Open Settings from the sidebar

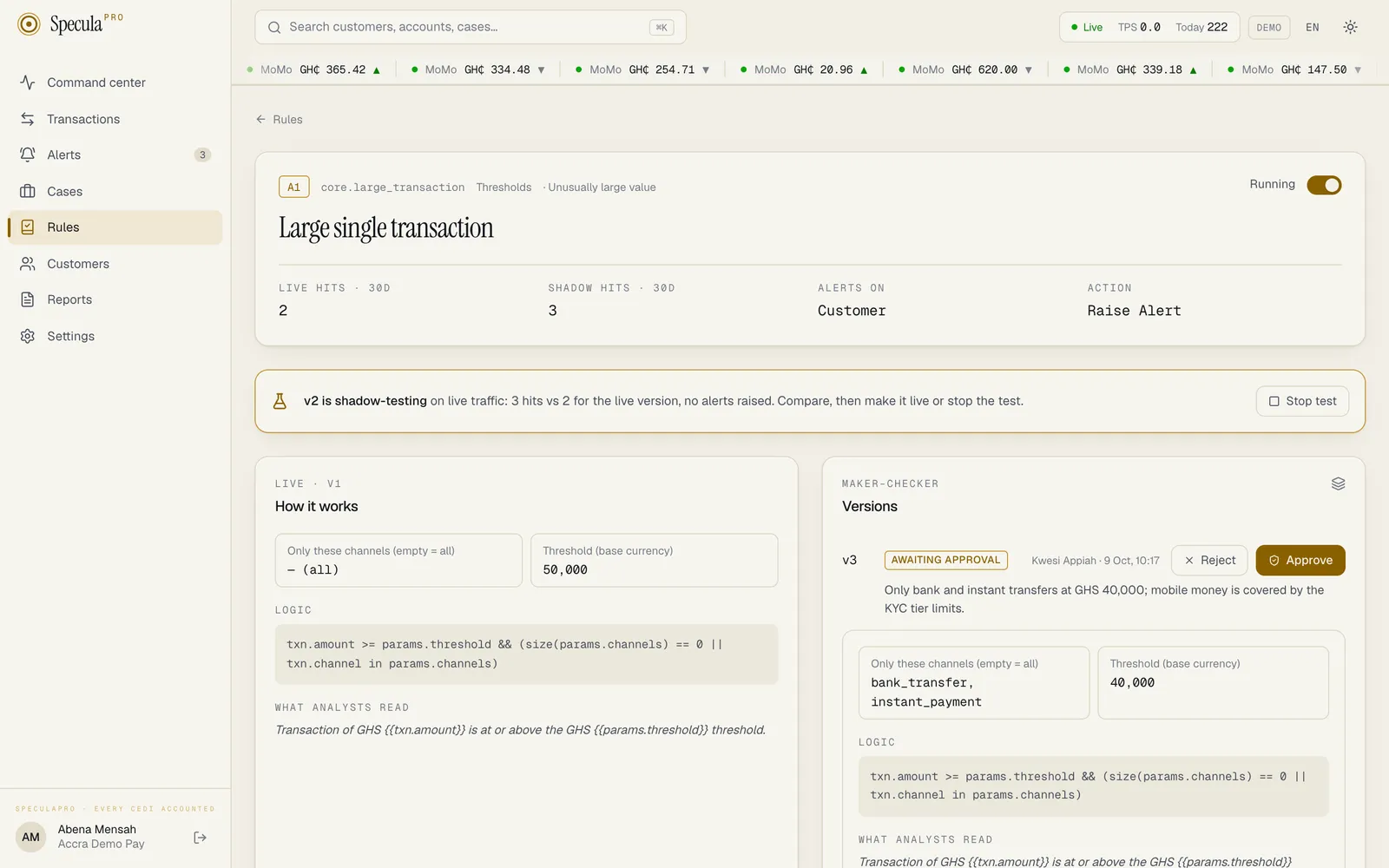[x=115, y=336]
